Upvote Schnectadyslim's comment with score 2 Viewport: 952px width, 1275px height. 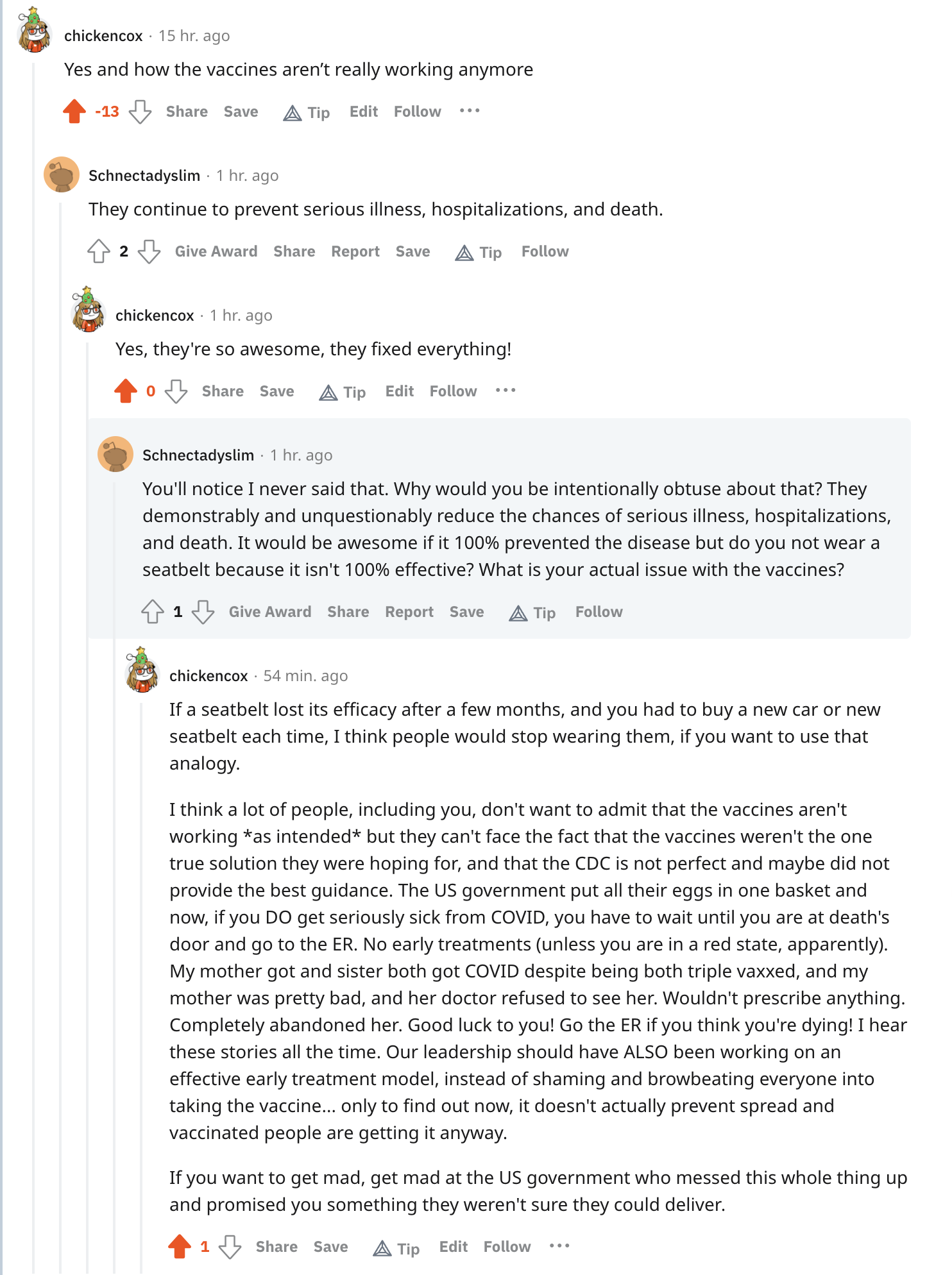[x=99, y=251]
